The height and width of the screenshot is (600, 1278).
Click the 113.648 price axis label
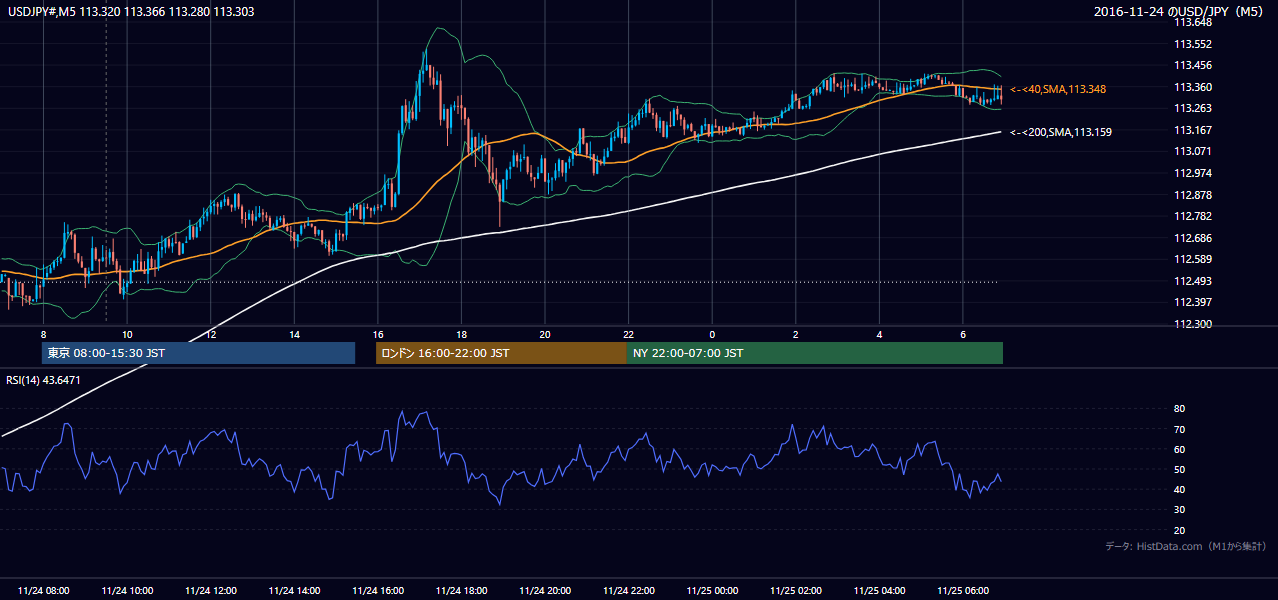(x=1192, y=23)
